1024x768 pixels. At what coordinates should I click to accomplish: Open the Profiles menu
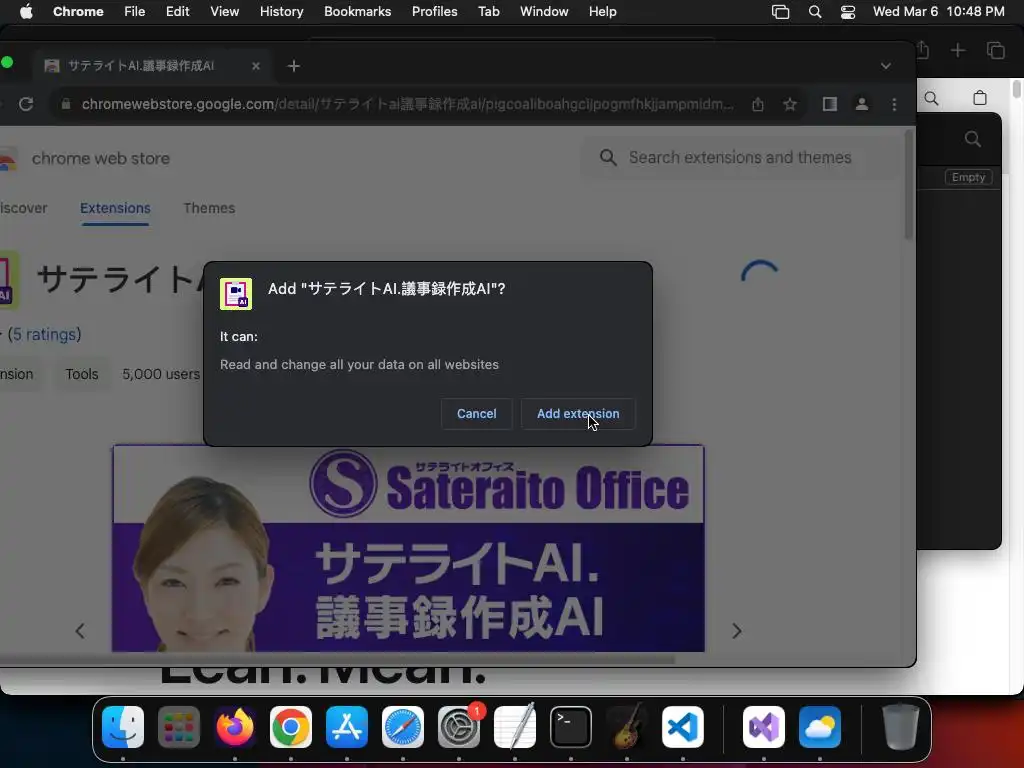(434, 11)
